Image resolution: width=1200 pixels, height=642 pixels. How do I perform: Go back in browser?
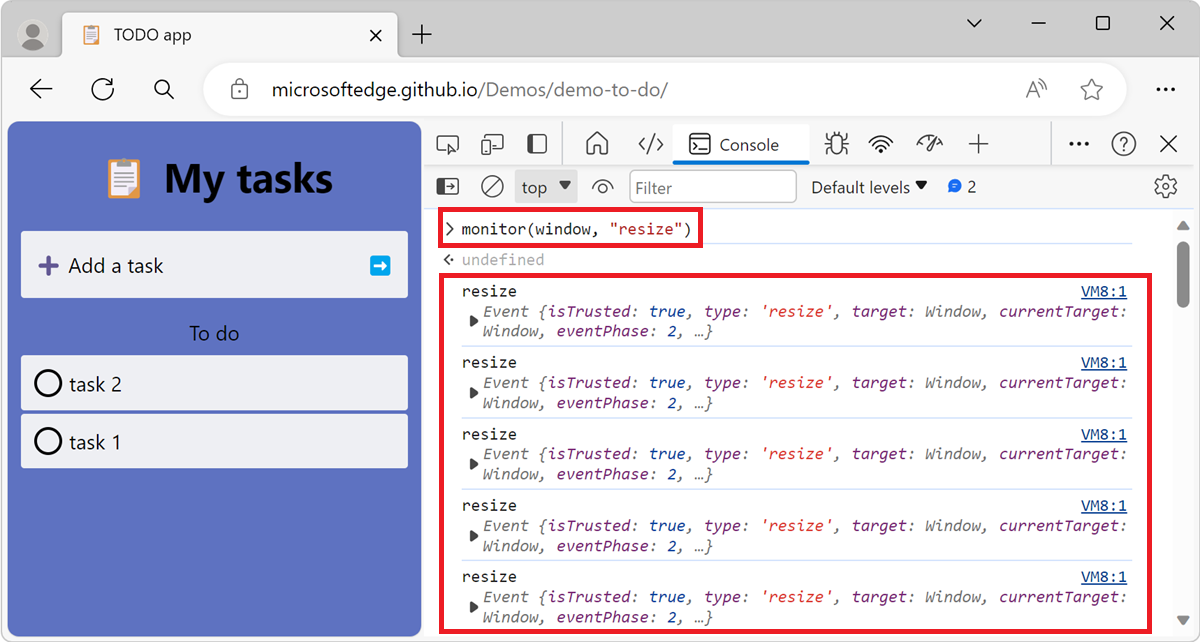click(x=41, y=89)
